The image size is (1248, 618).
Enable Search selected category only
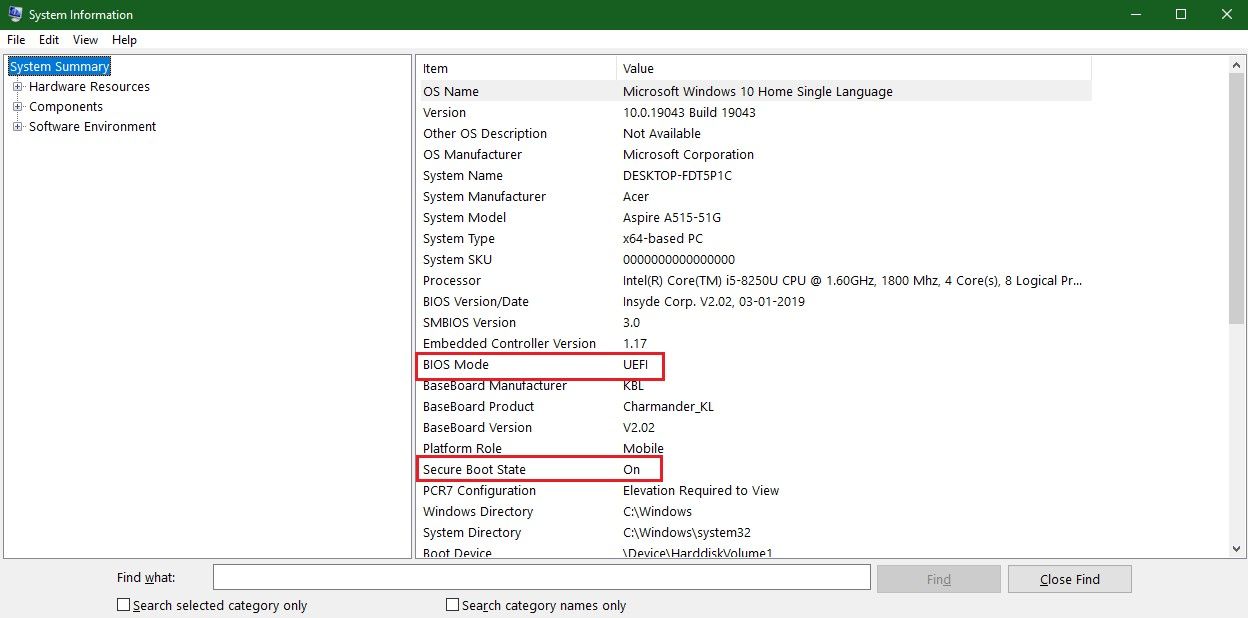123,604
